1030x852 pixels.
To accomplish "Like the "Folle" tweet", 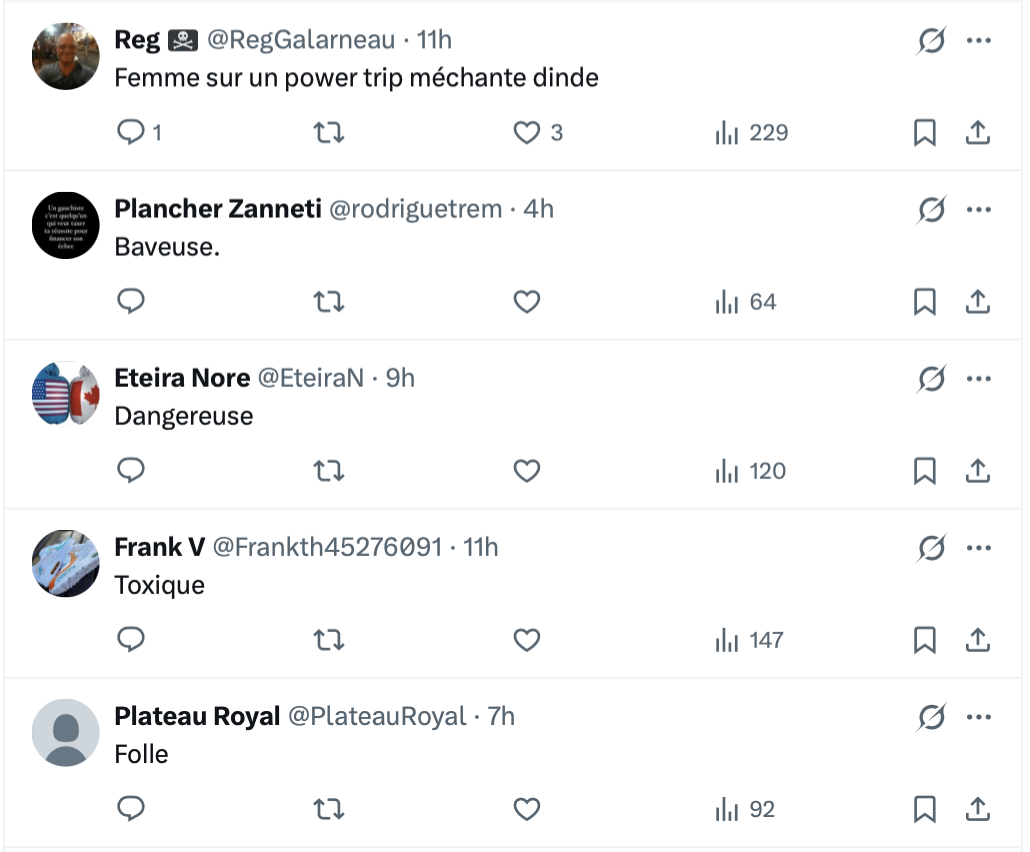I will coord(527,809).
